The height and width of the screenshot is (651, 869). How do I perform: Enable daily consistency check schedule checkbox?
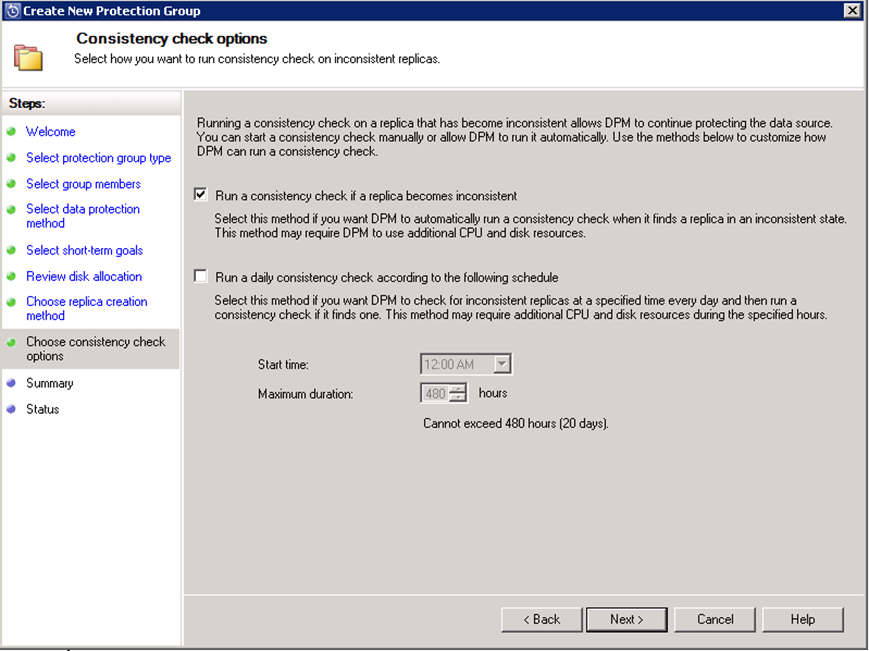(201, 276)
